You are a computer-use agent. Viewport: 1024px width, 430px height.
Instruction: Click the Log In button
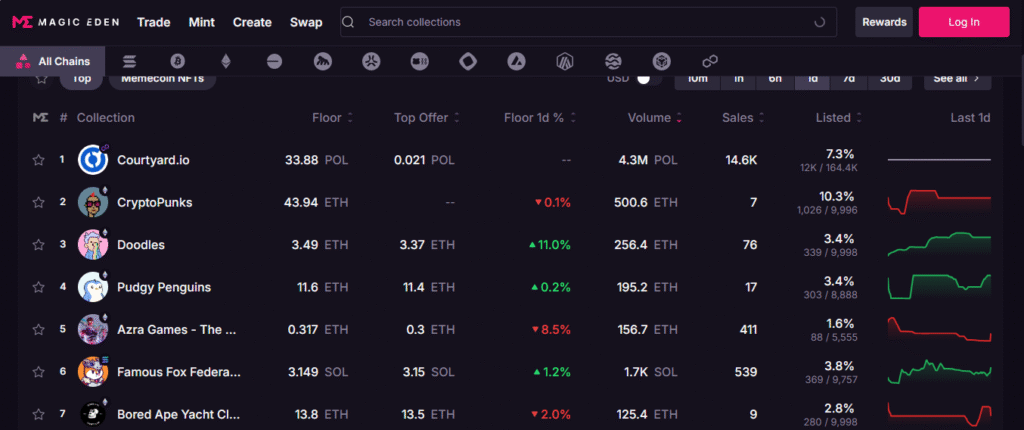(x=964, y=22)
